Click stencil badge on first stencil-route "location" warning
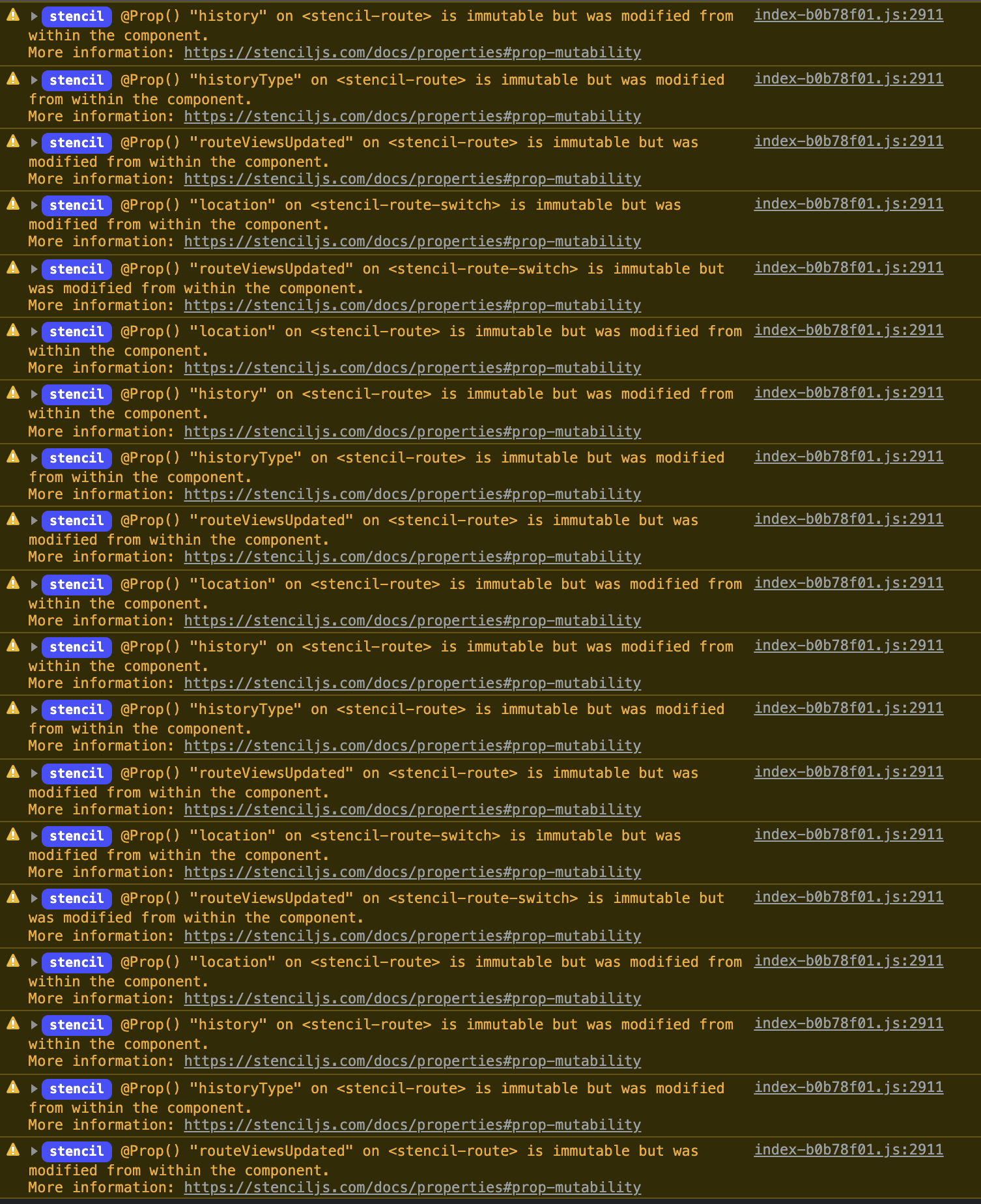This screenshot has height=1204, width=981. click(x=77, y=332)
